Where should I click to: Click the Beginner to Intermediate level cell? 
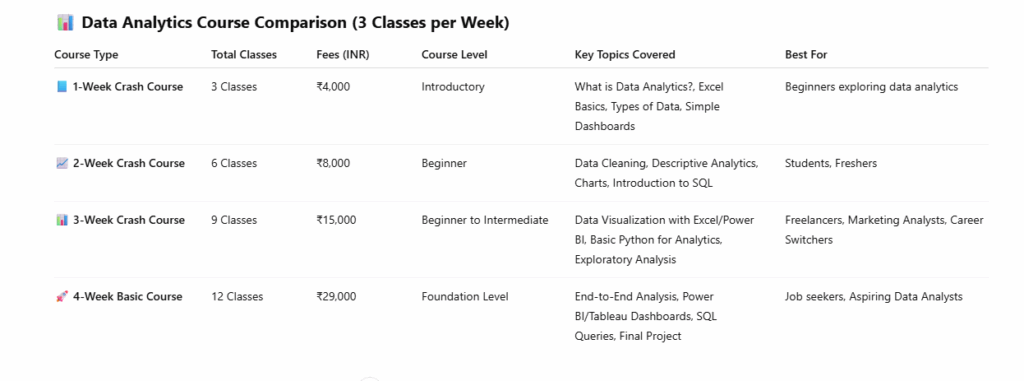[x=485, y=220]
